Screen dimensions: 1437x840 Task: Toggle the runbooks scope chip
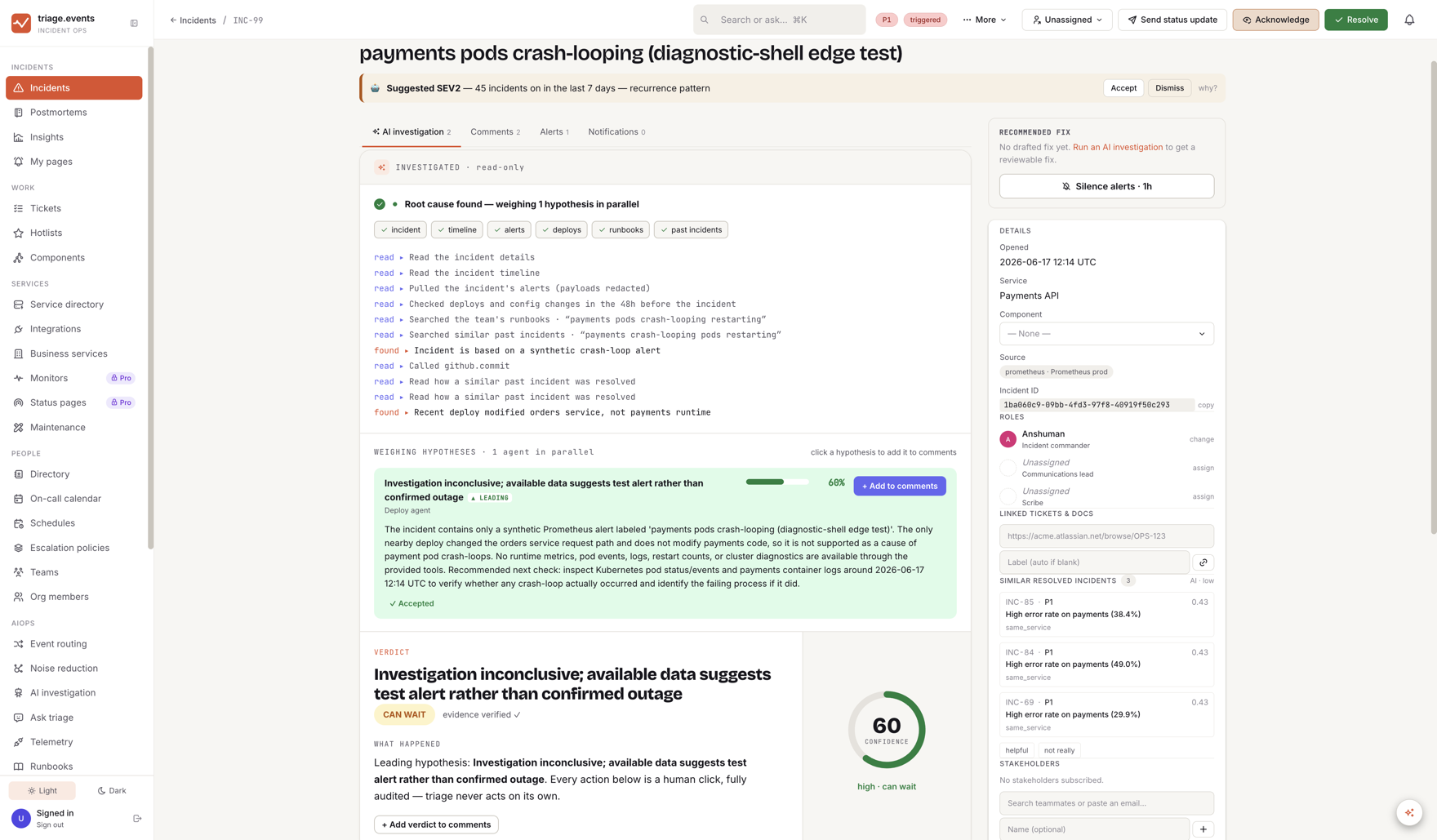tap(621, 230)
